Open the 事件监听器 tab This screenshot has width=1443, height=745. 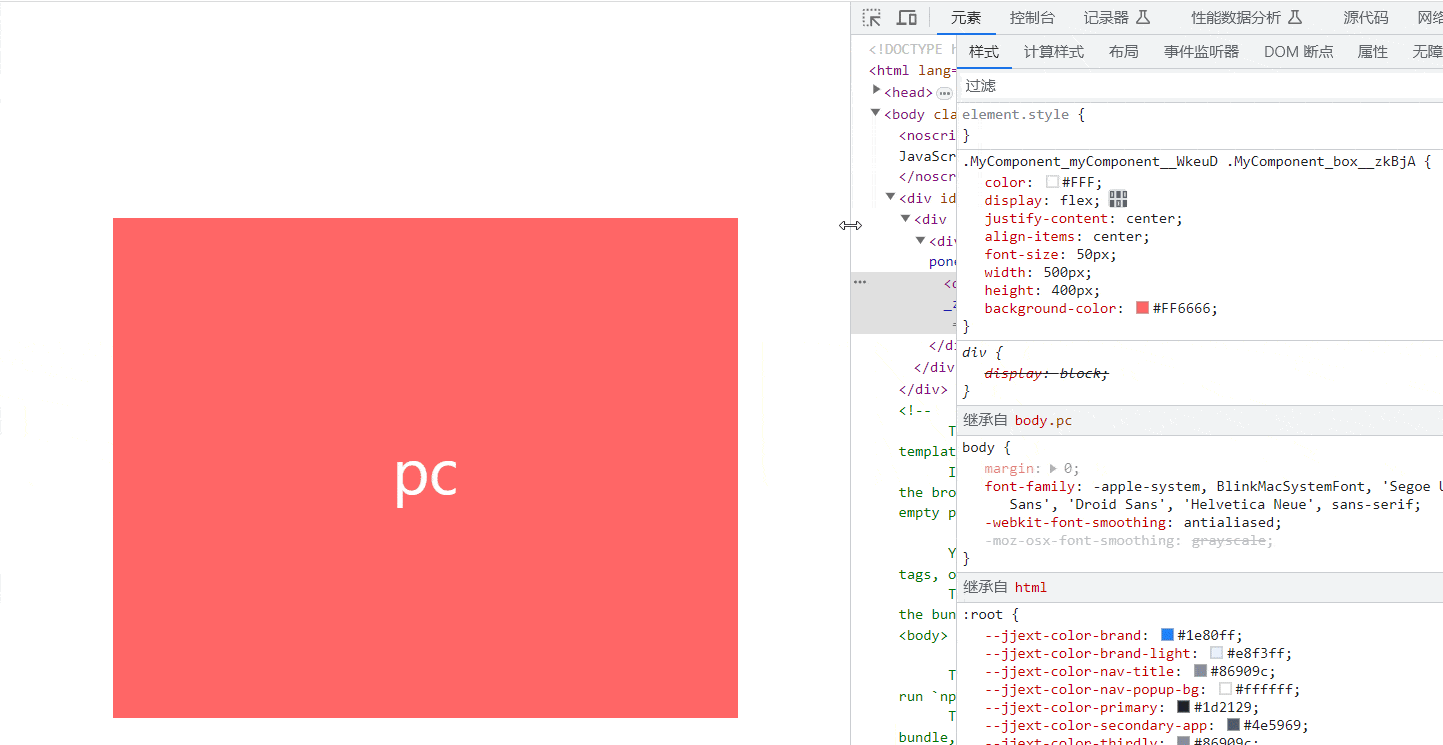pos(1201,52)
